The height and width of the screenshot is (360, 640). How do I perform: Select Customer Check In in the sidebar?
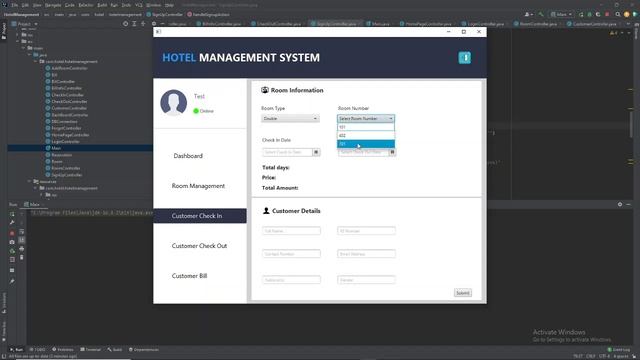200,216
